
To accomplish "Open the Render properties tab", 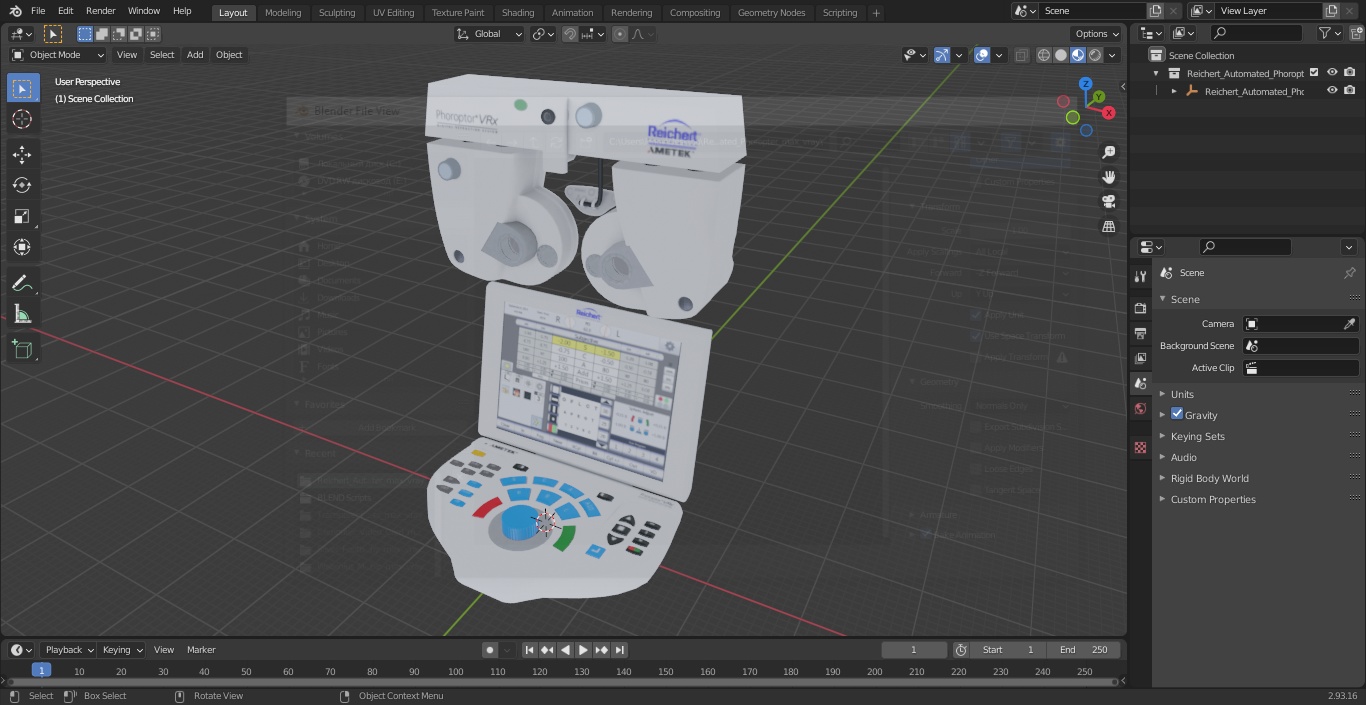I will (1140, 308).
